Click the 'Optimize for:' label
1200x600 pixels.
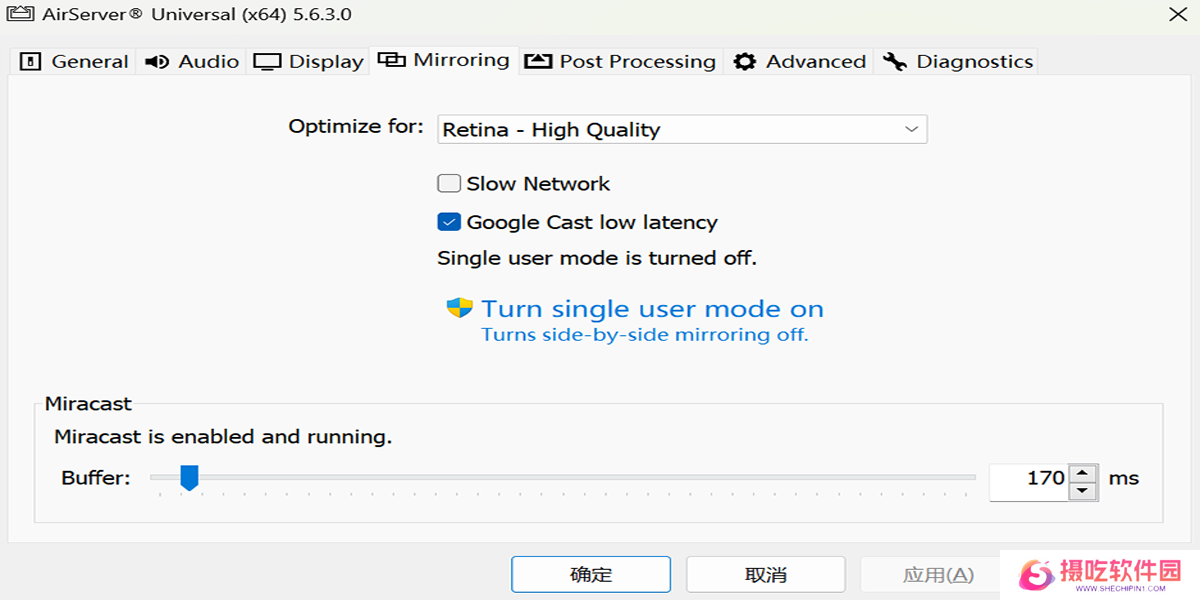[356, 127]
